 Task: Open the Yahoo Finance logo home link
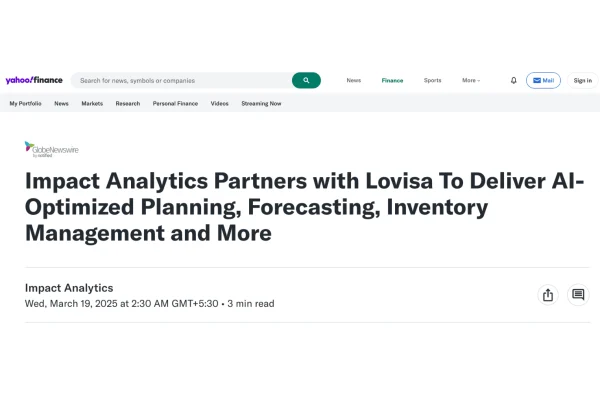pyautogui.click(x=34, y=80)
